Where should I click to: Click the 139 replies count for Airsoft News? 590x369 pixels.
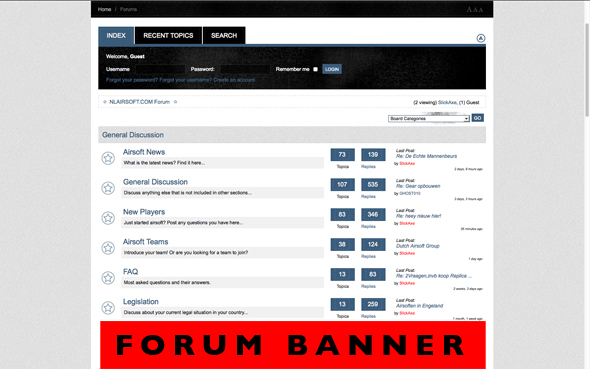373,155
